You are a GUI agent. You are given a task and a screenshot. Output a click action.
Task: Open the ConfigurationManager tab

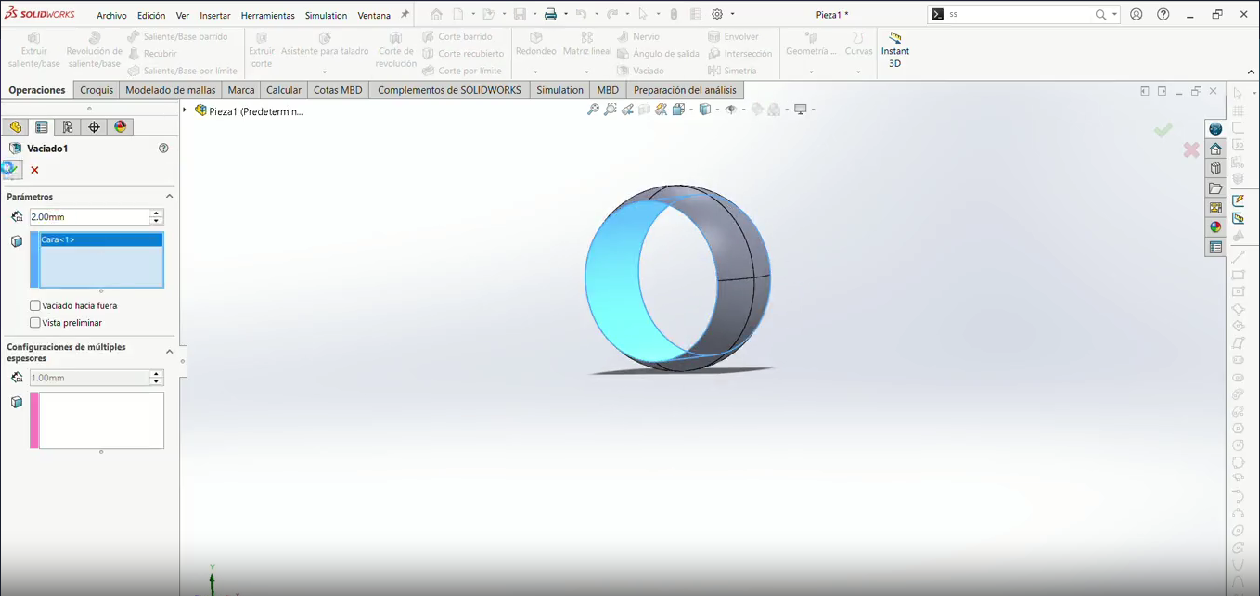(x=67, y=127)
